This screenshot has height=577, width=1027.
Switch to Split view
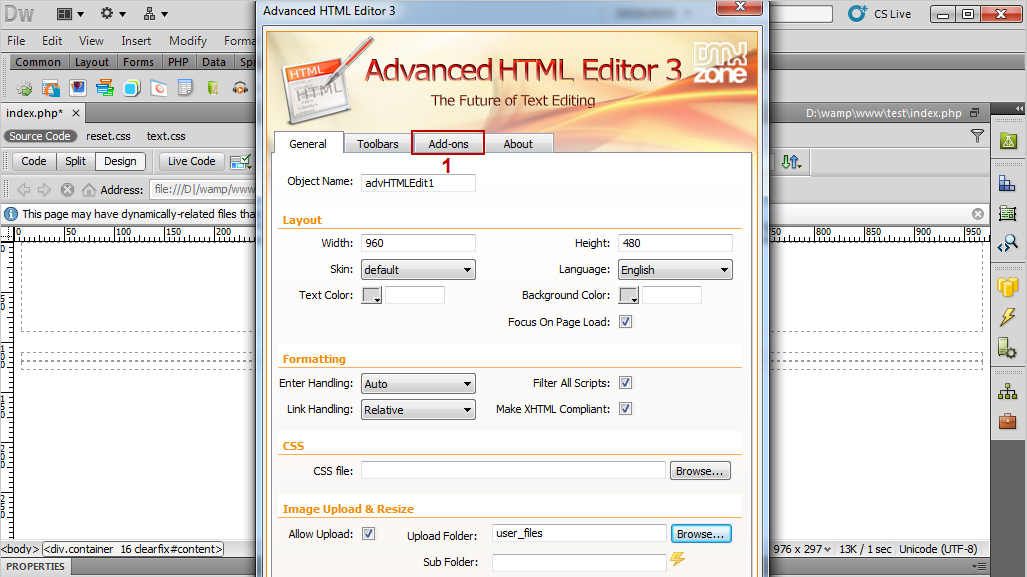coord(75,161)
